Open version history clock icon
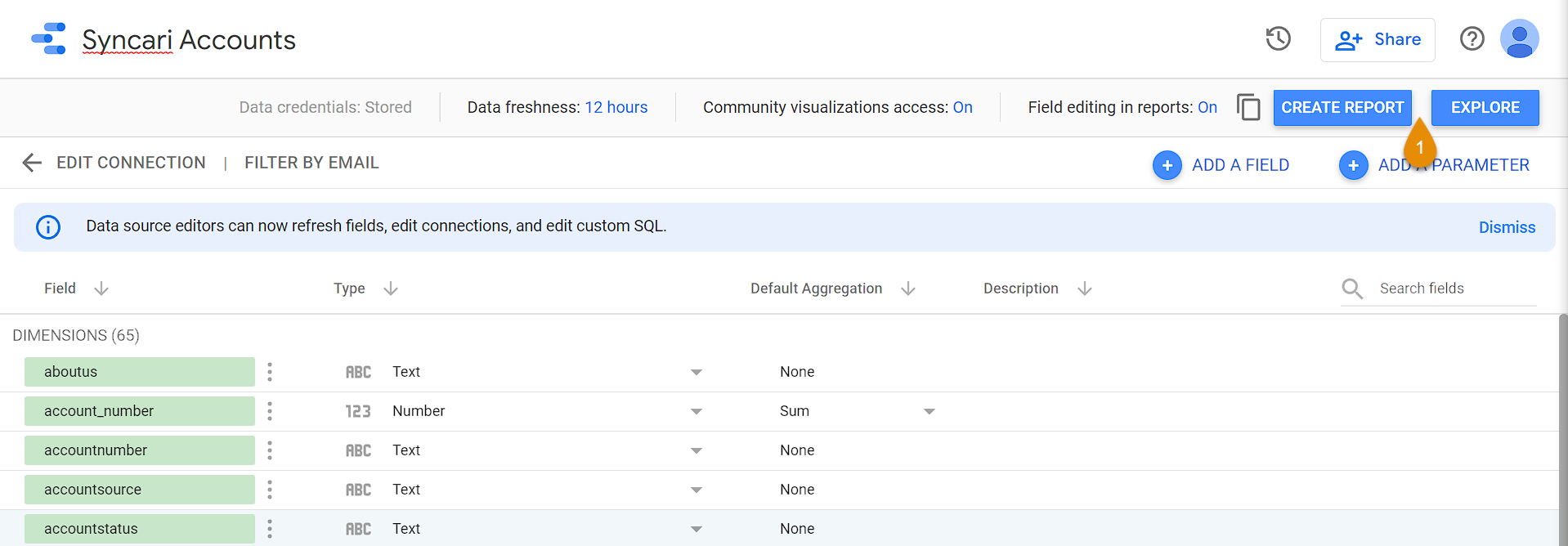This screenshot has width=1568, height=546. 1278,38
